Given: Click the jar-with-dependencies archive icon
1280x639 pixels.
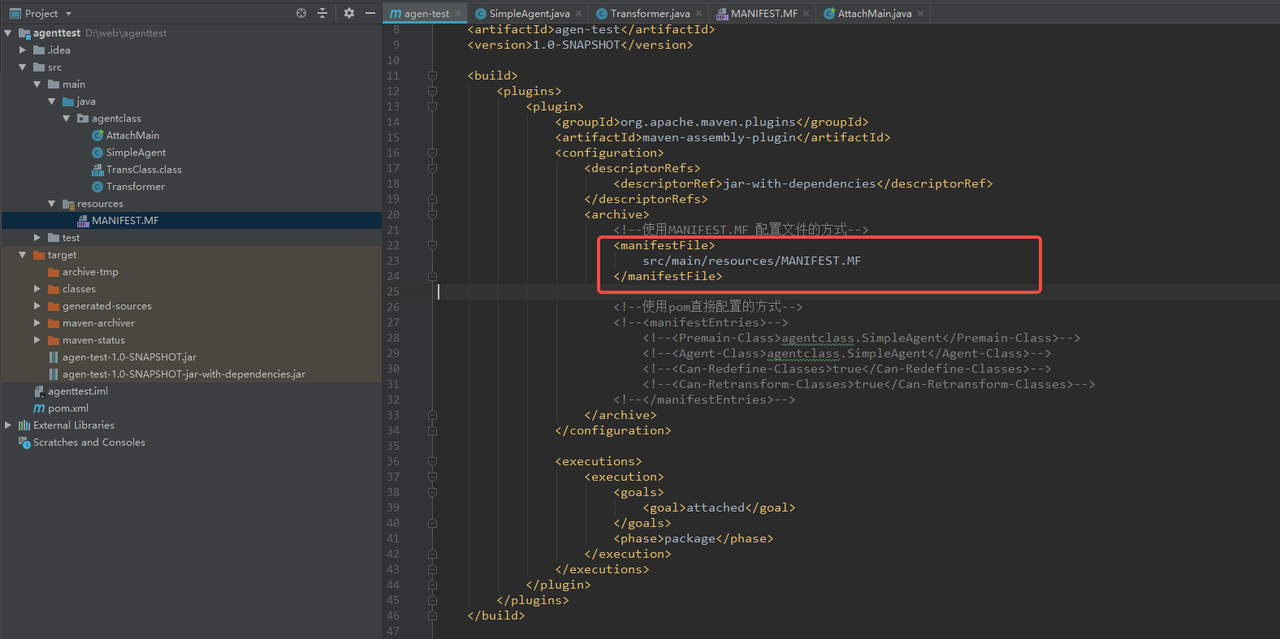Looking at the screenshot, I should click(x=54, y=373).
